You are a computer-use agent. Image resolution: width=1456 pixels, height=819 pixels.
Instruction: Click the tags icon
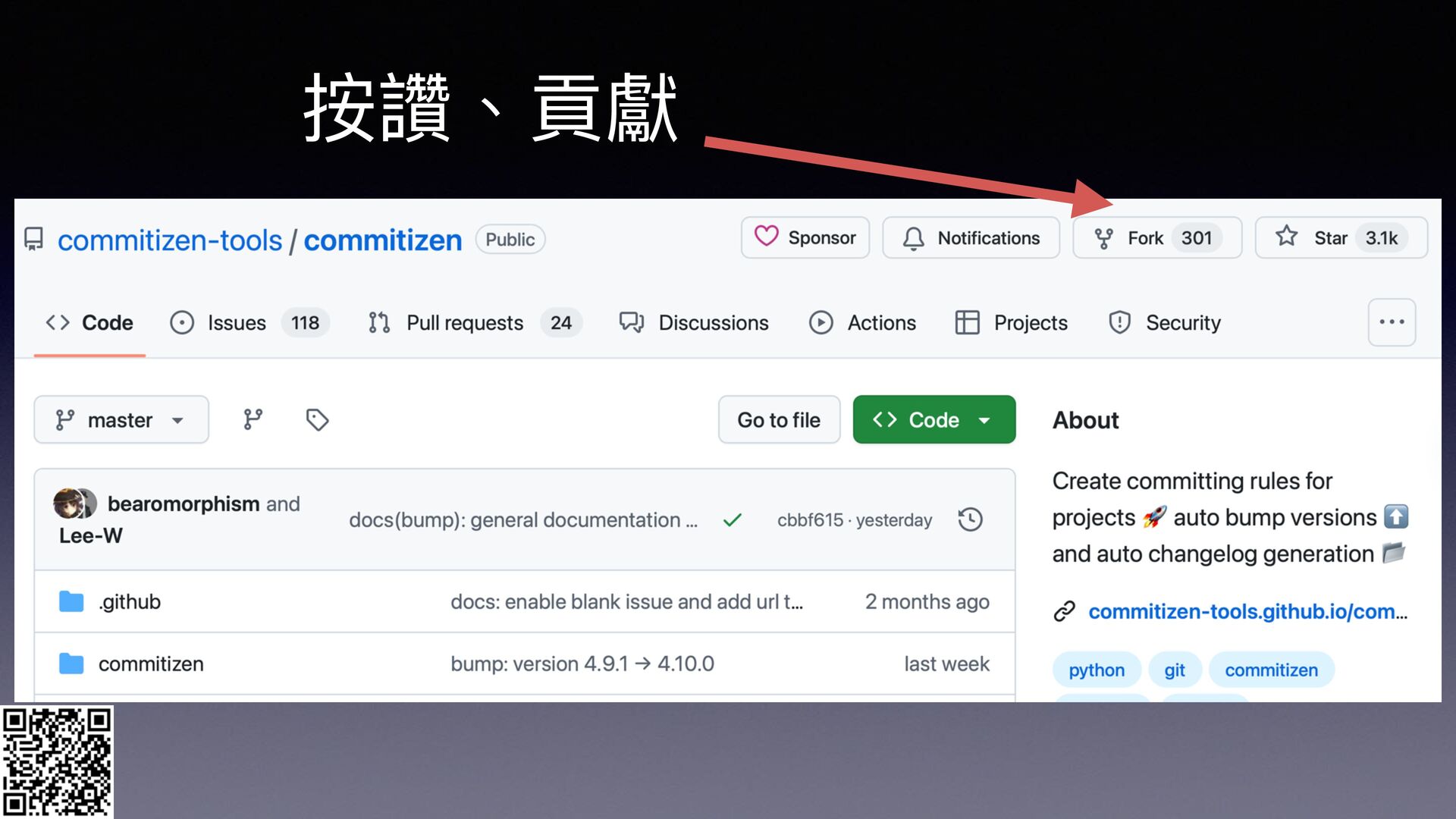317,419
